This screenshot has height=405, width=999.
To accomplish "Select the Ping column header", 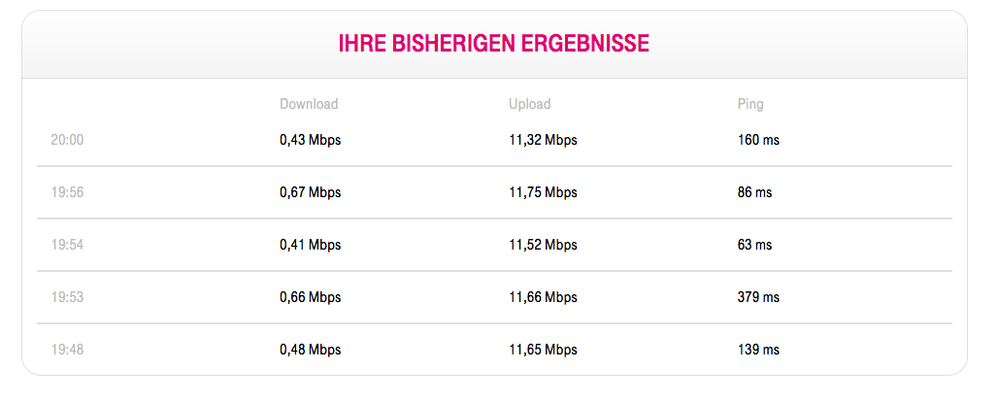I will point(750,104).
